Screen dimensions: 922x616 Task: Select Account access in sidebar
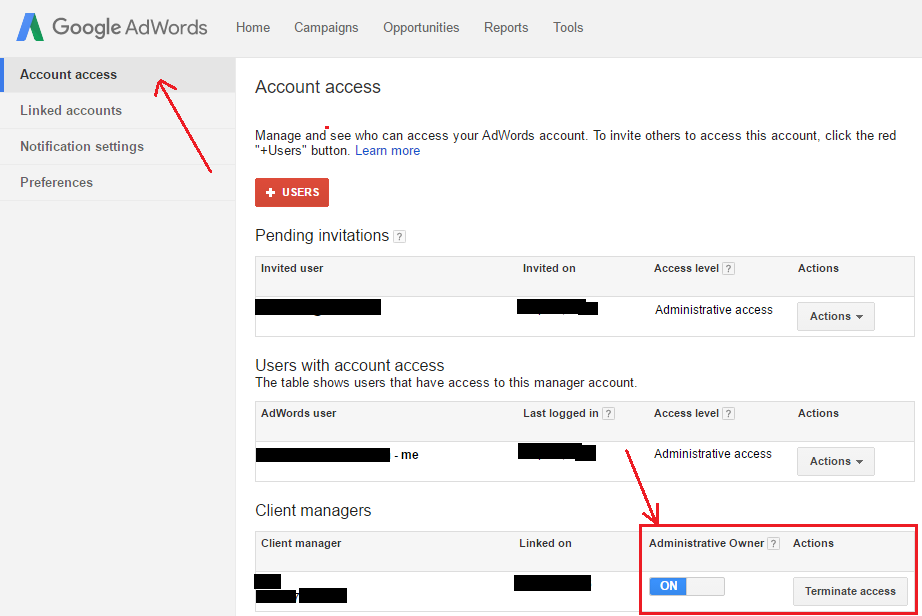(118, 75)
